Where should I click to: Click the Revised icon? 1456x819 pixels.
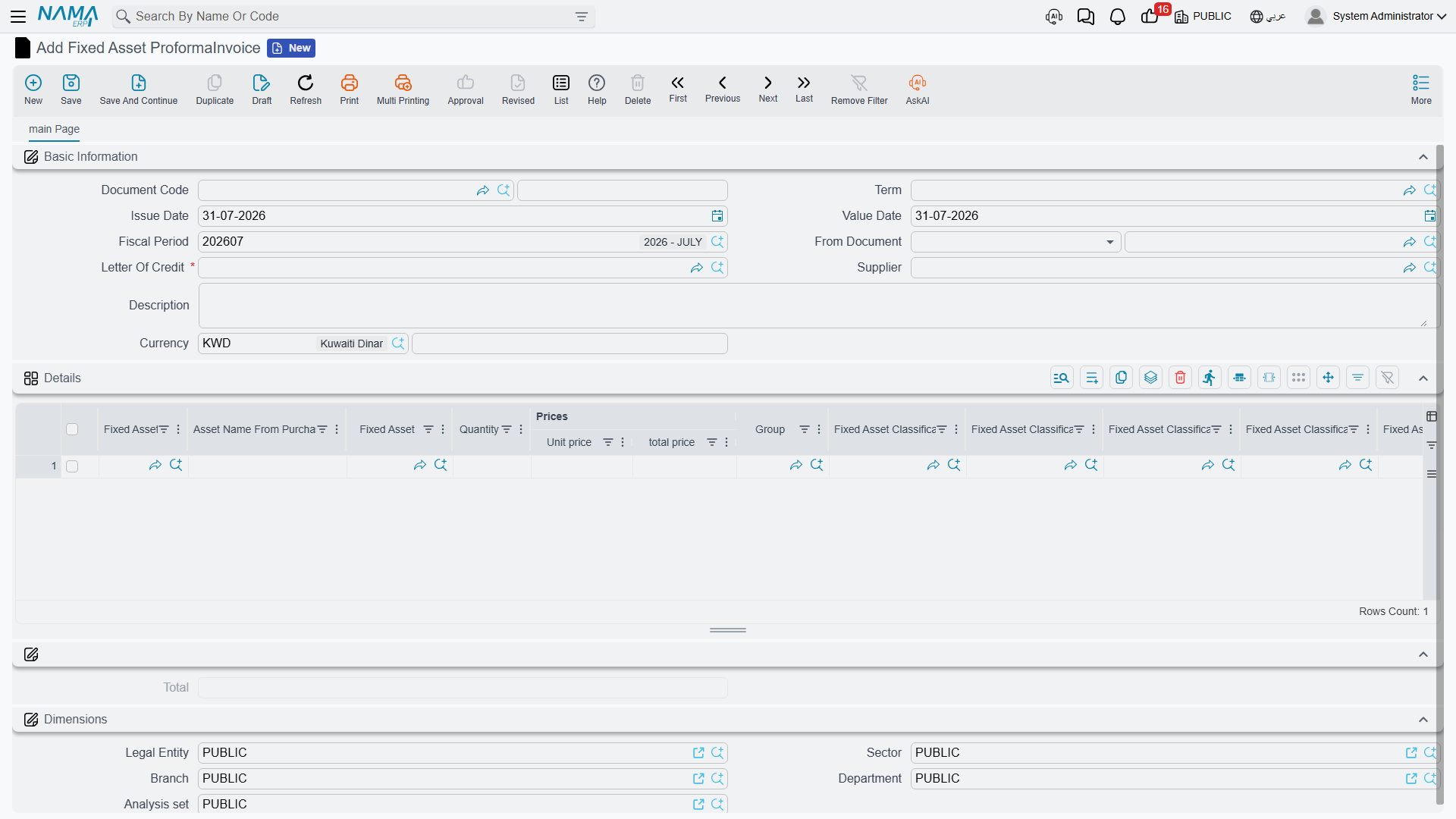click(518, 89)
